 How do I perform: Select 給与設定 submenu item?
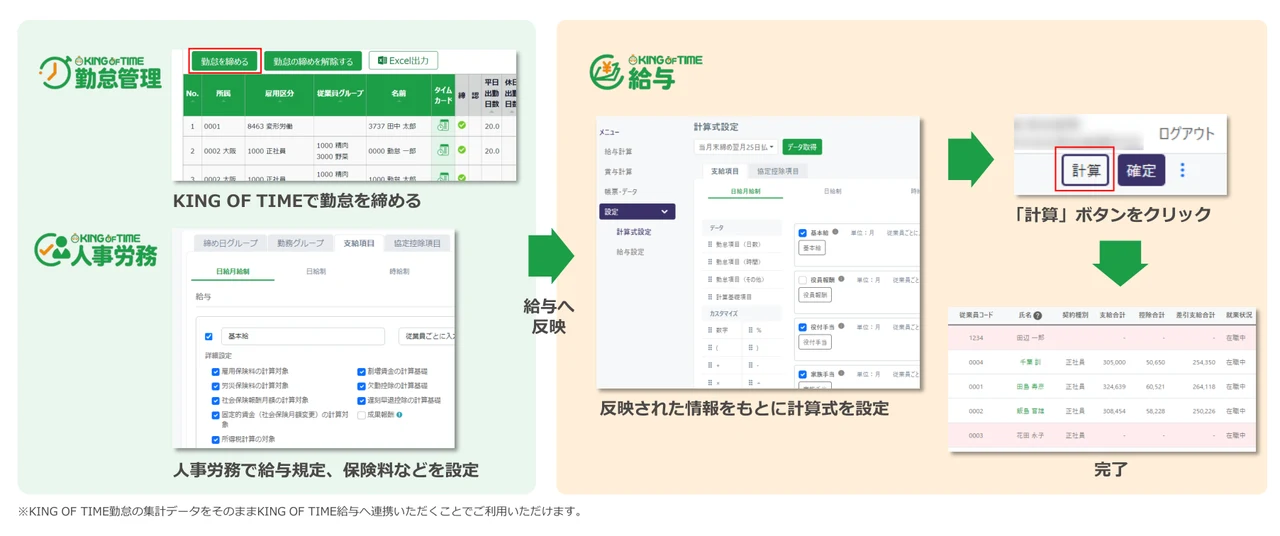[630, 252]
